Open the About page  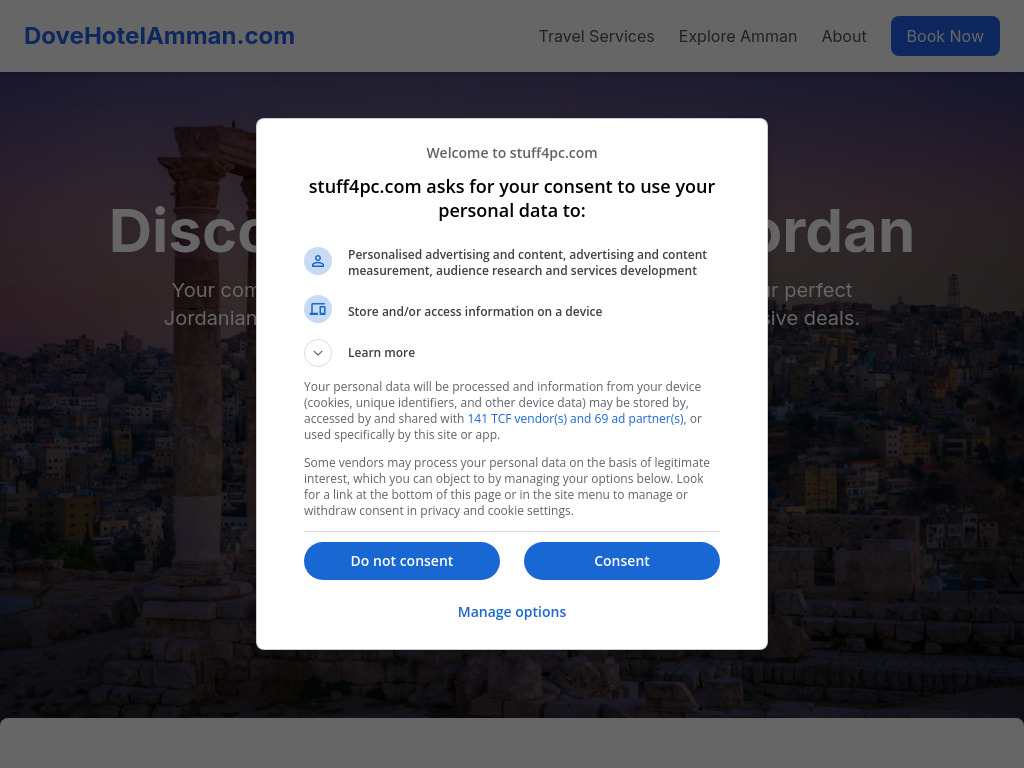click(844, 36)
